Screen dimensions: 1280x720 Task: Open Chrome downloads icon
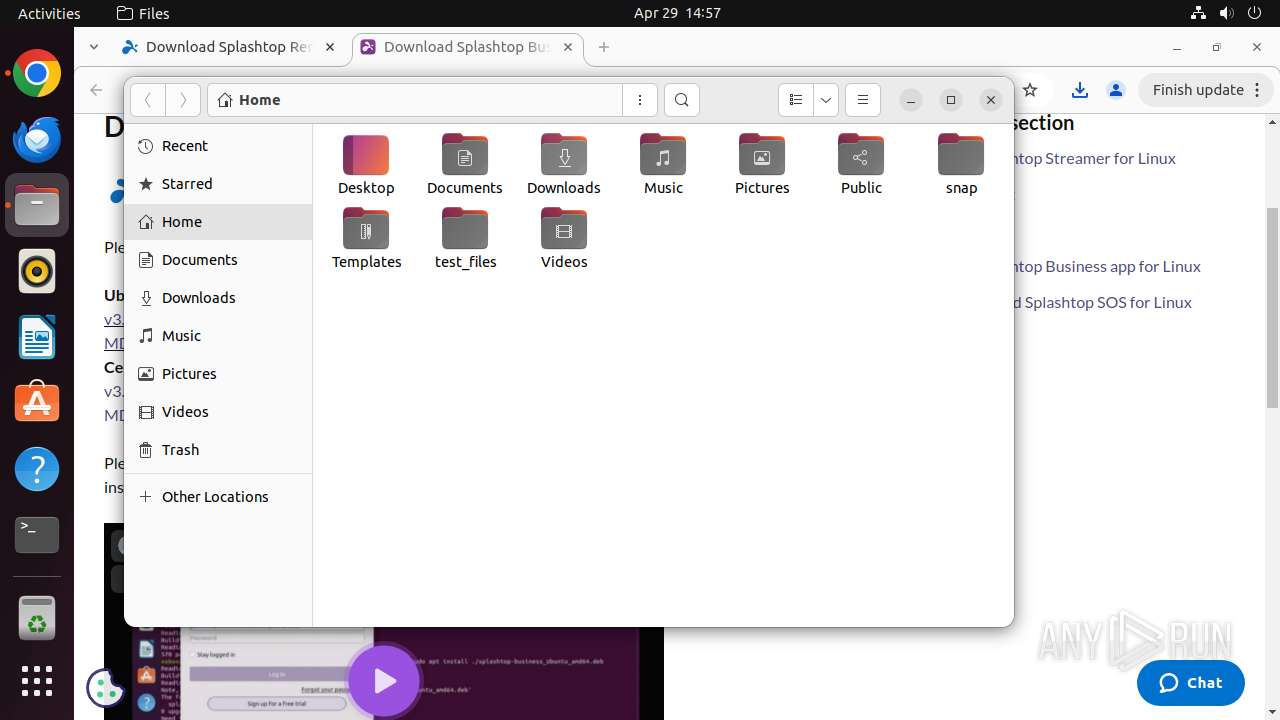[1080, 90]
